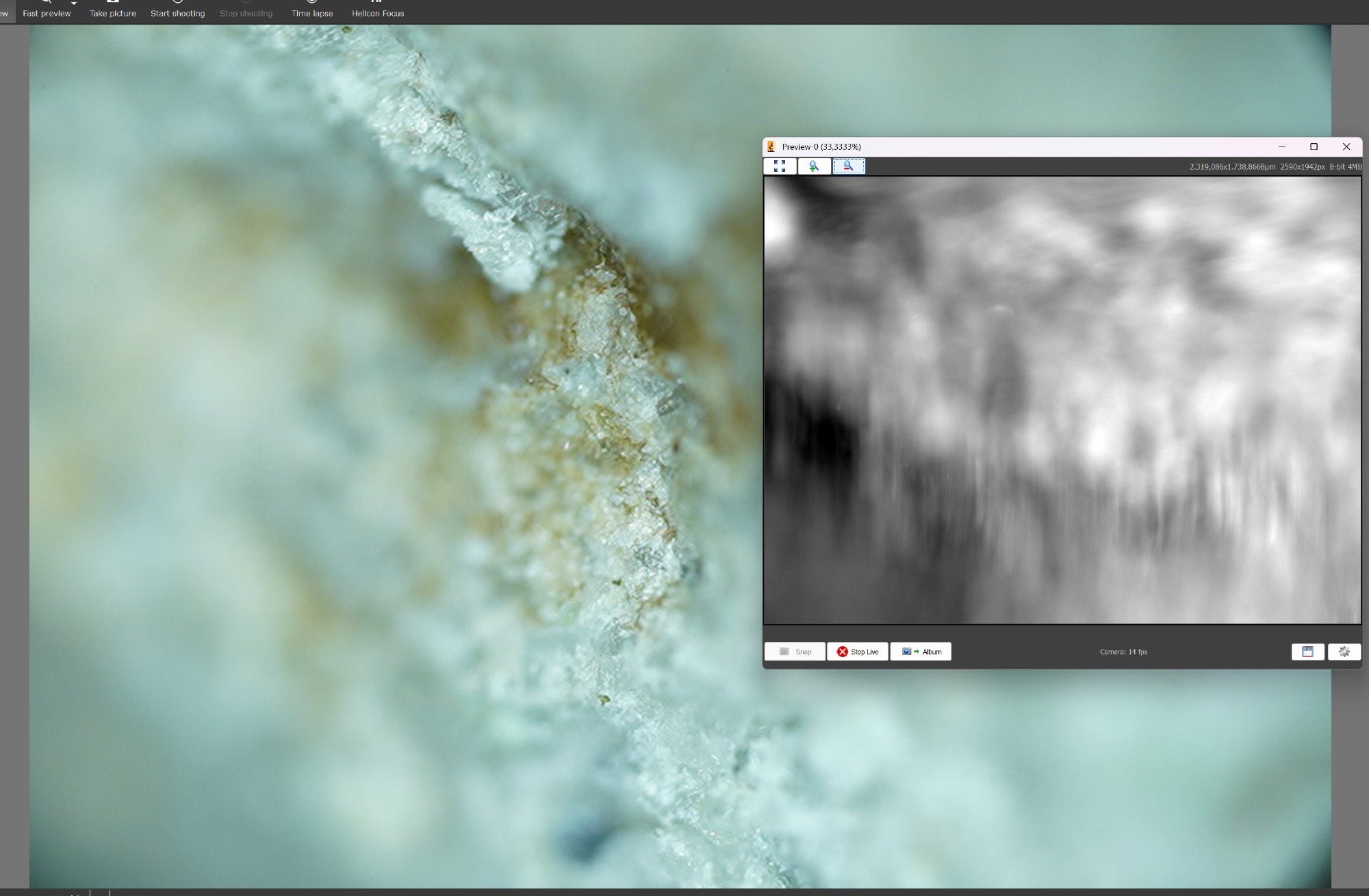Screen dimensions: 1369x896
Task: Open the gear settings icon in Preview
Action: [x=1344, y=652]
